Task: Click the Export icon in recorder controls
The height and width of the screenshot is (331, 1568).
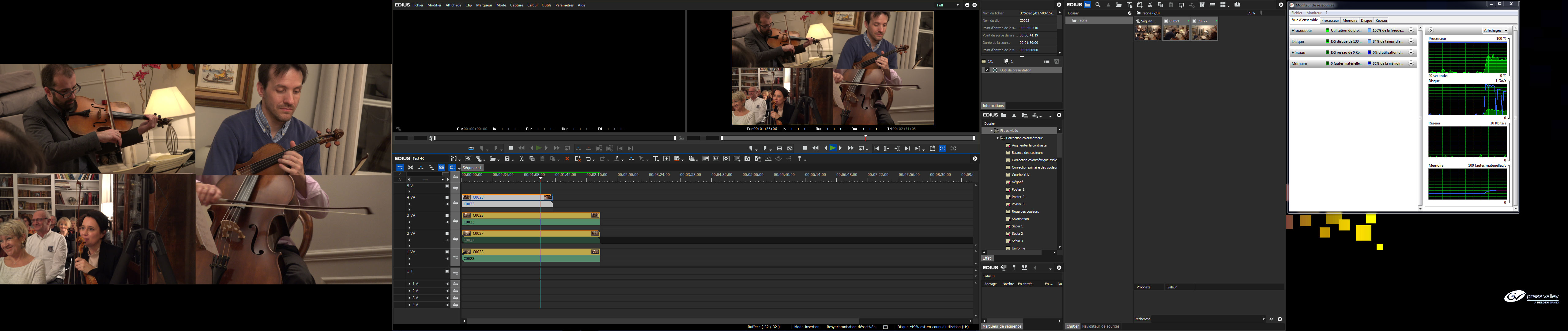Action: [x=933, y=148]
